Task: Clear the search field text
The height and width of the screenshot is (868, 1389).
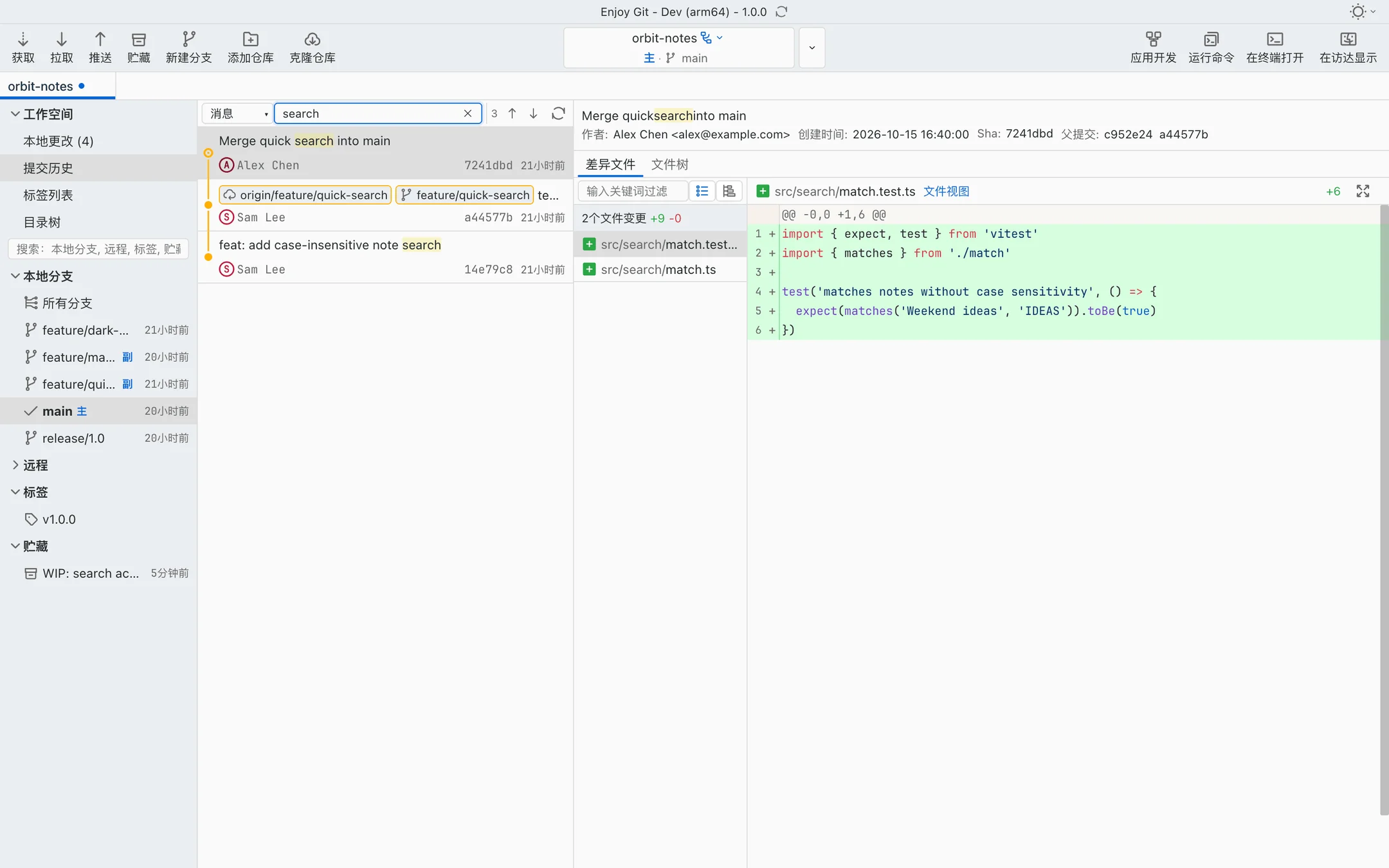Action: pyautogui.click(x=468, y=113)
